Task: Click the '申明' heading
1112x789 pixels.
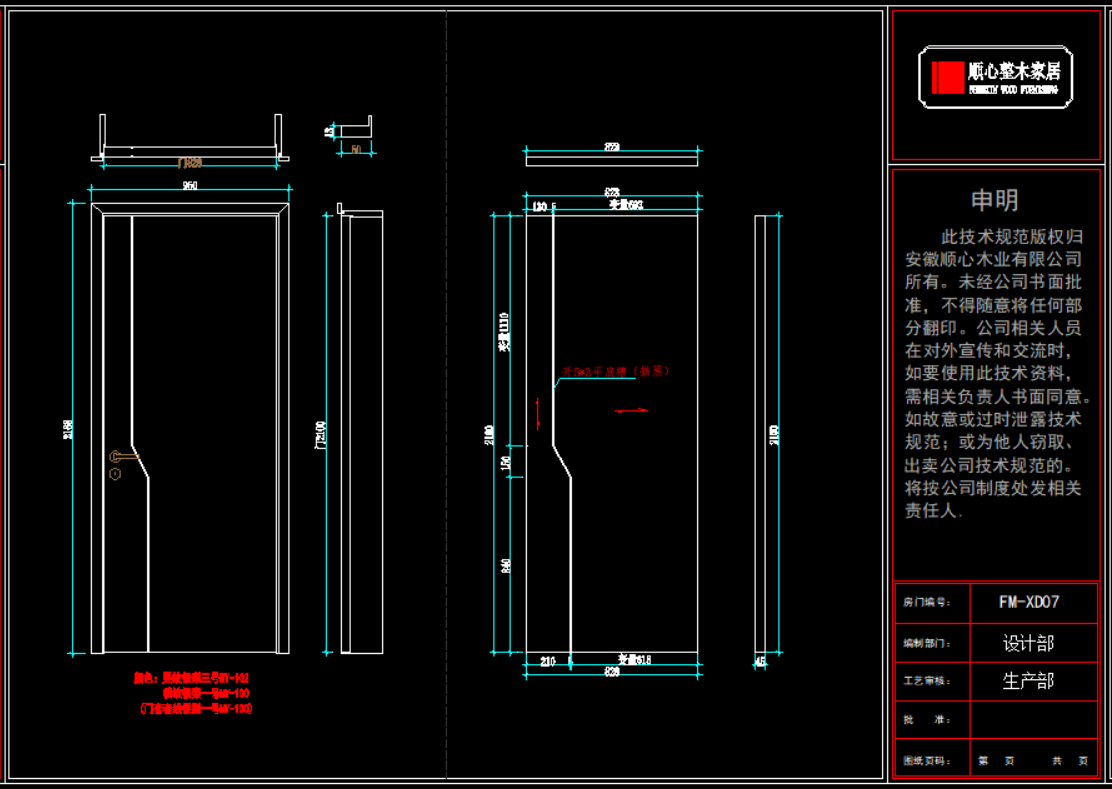Action: coord(995,200)
